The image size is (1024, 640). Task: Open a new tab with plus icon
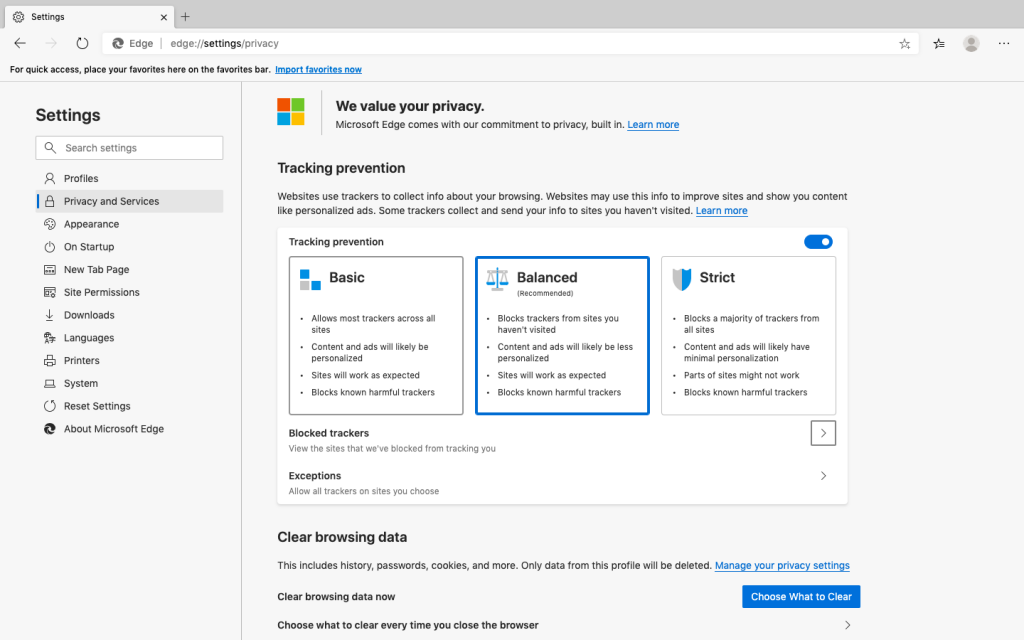point(185,17)
